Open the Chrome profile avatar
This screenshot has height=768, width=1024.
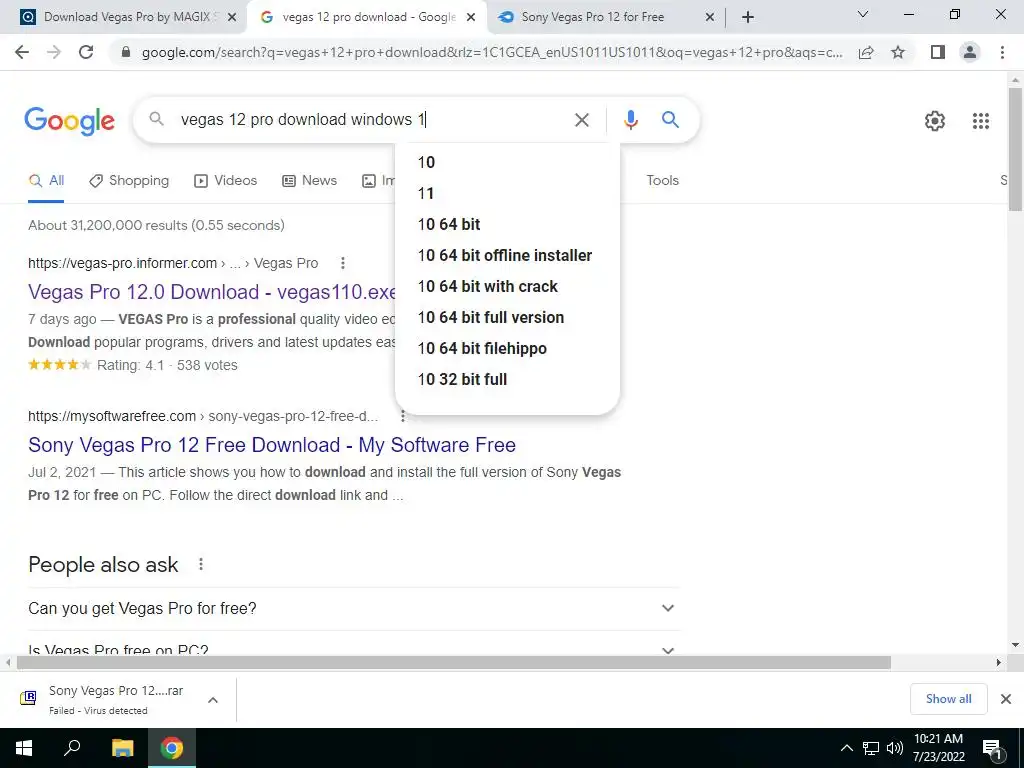(x=970, y=52)
